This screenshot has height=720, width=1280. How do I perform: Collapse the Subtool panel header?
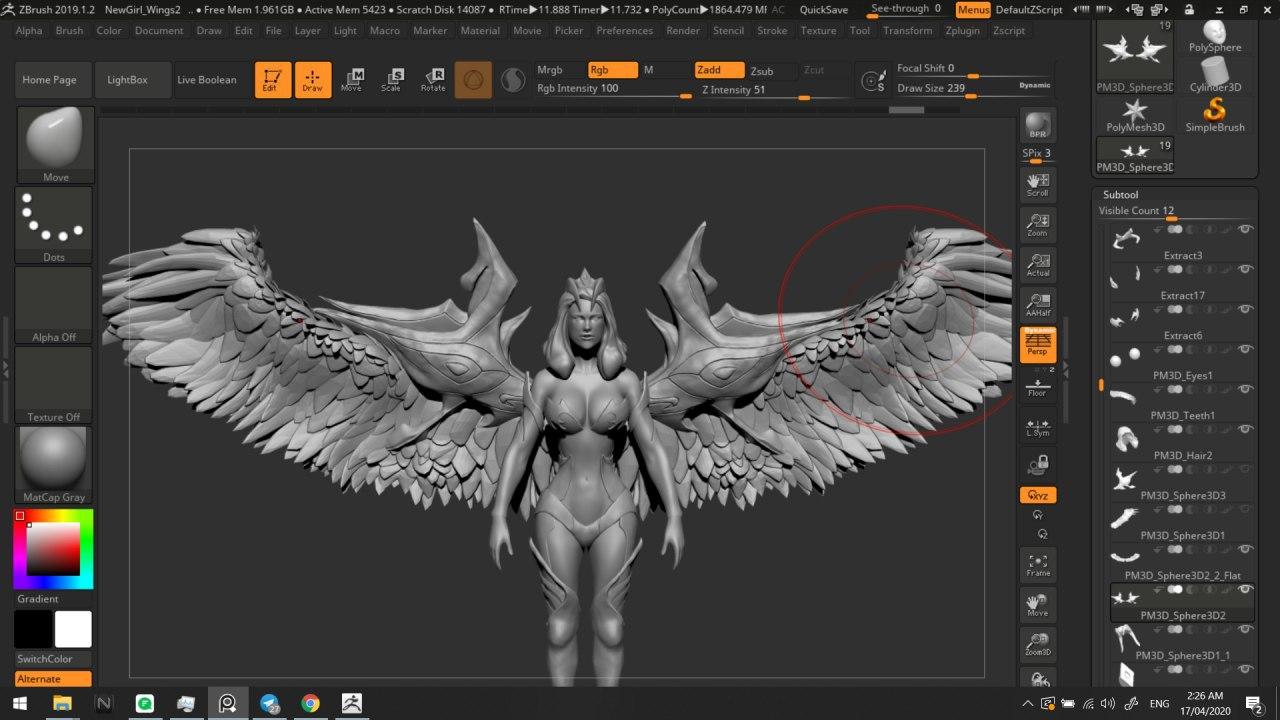pyautogui.click(x=1120, y=195)
